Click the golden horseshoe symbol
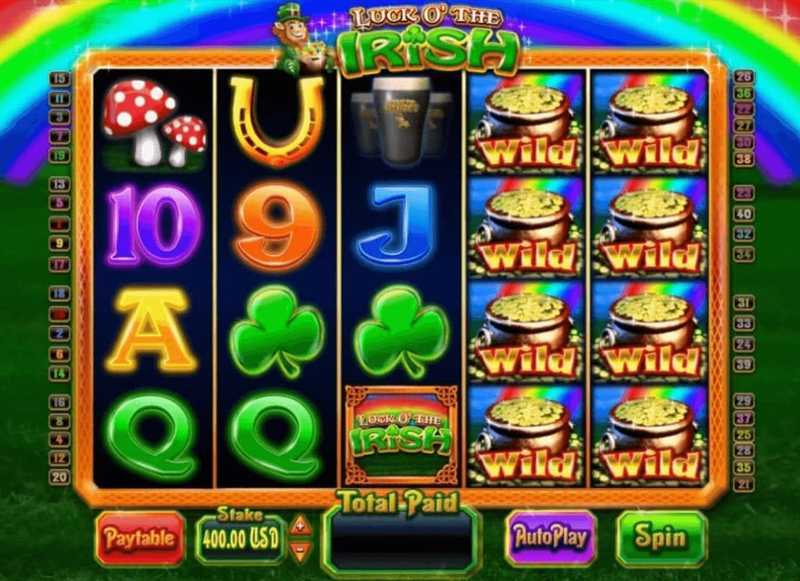Image resolution: width=800 pixels, height=581 pixels. (x=277, y=121)
